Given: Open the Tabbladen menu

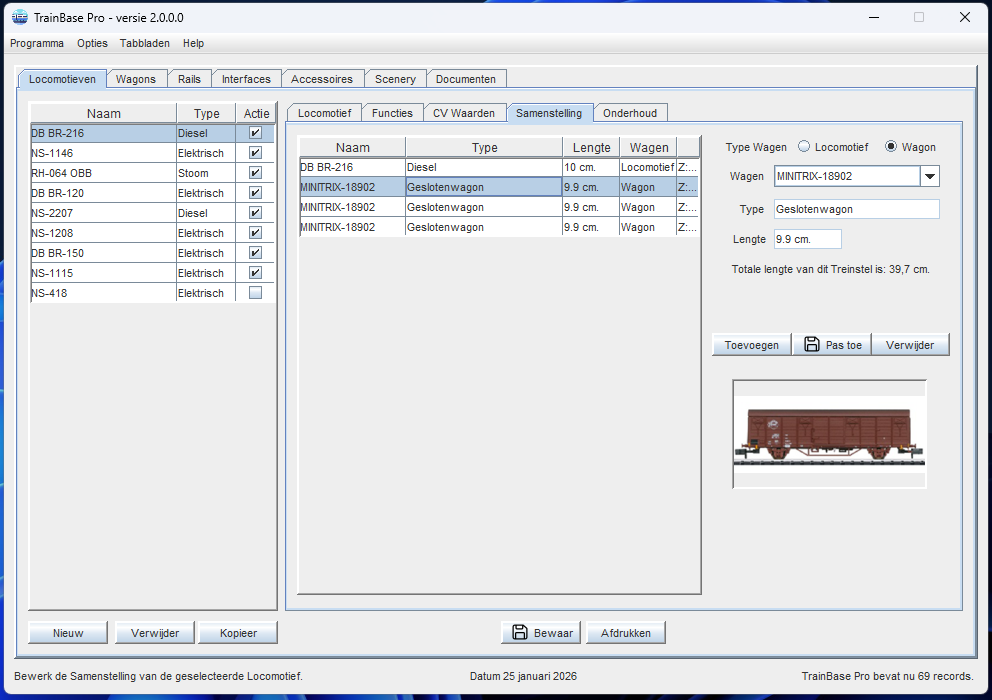Looking at the screenshot, I should point(144,43).
